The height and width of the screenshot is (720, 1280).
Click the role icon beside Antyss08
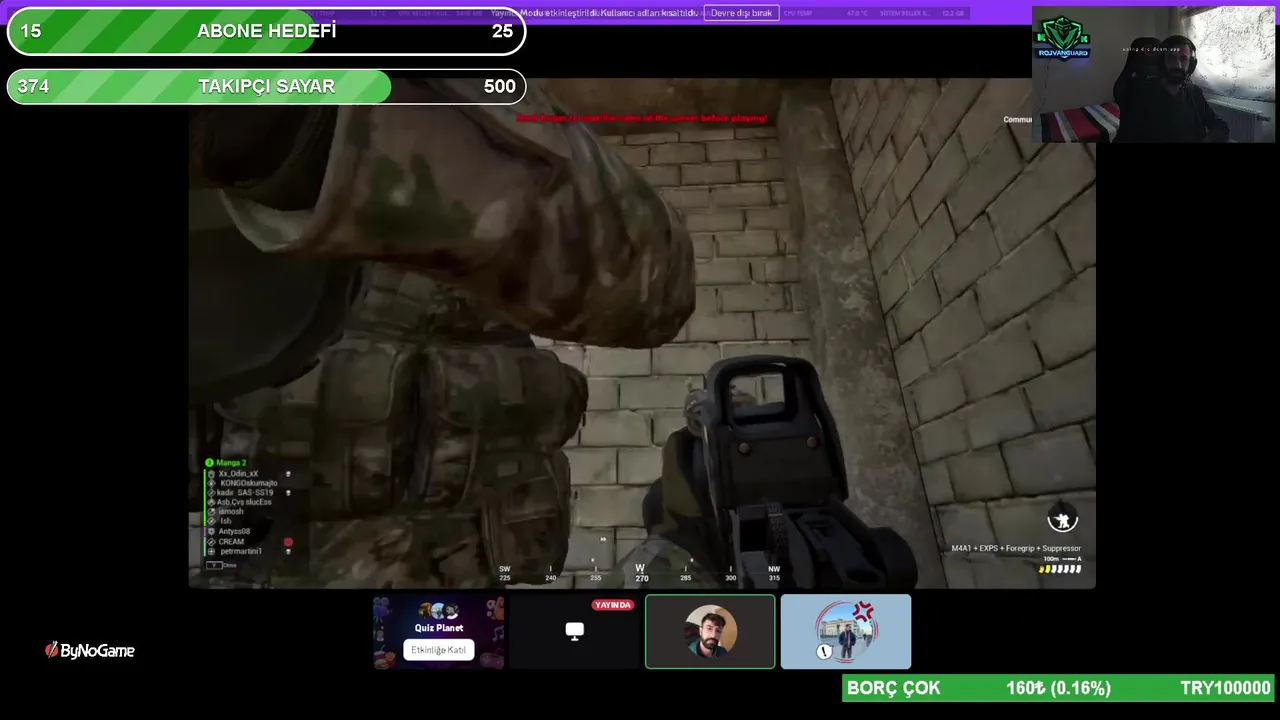pyautogui.click(x=211, y=531)
